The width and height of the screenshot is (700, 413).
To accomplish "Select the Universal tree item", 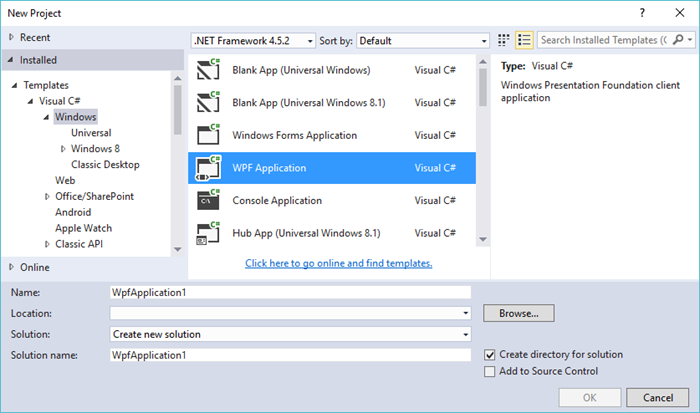I will click(91, 133).
